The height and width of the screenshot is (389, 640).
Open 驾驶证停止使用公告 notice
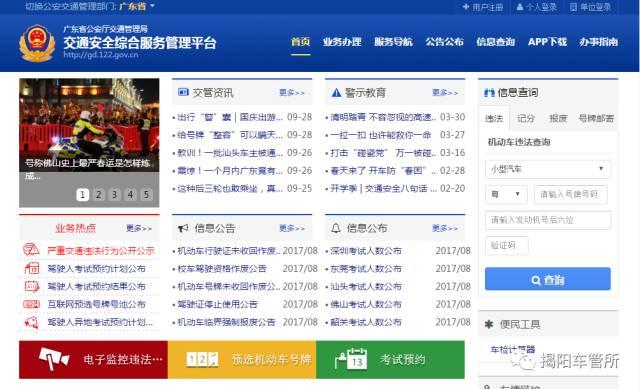click(x=218, y=305)
